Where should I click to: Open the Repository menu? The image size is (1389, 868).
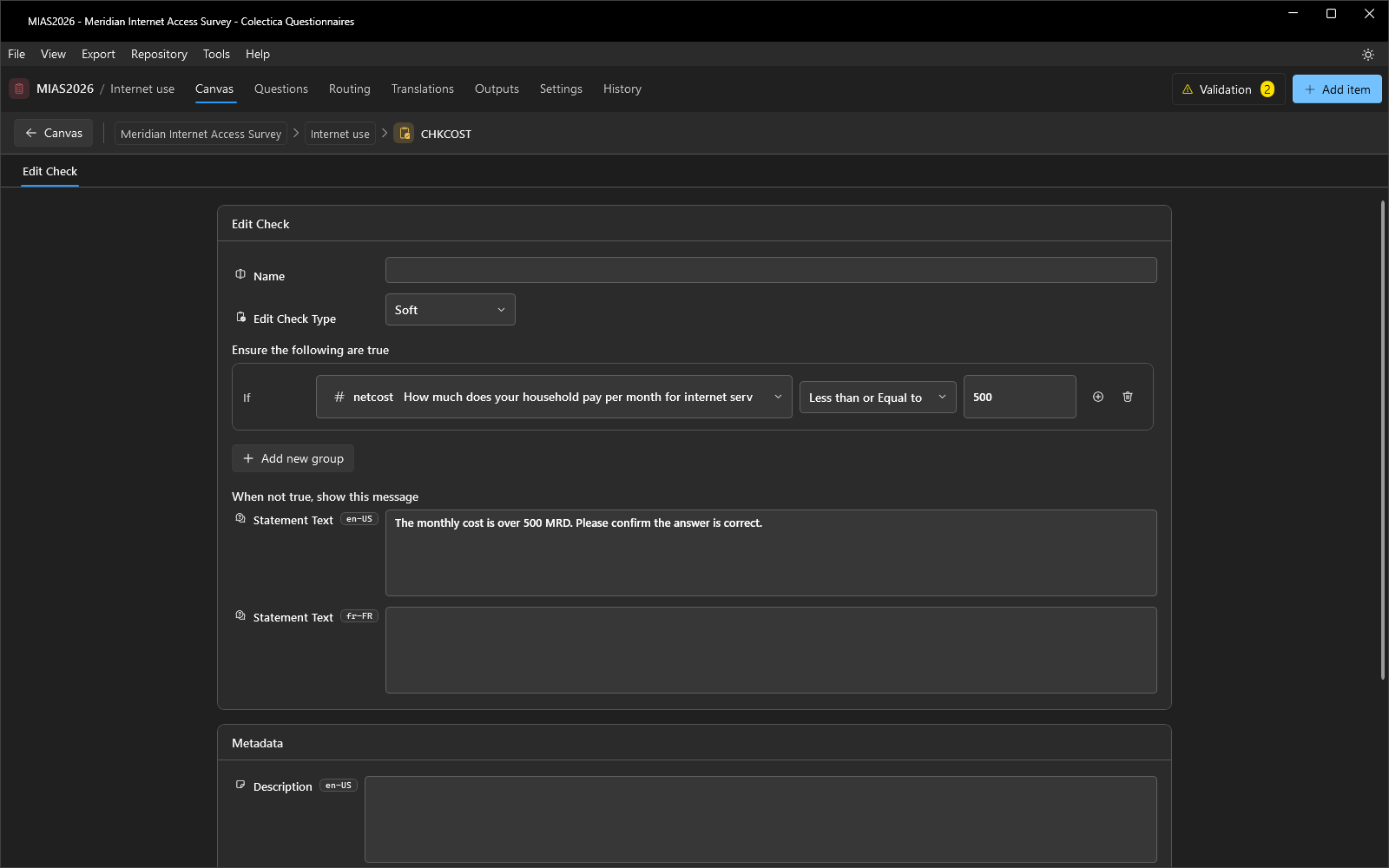click(x=159, y=54)
